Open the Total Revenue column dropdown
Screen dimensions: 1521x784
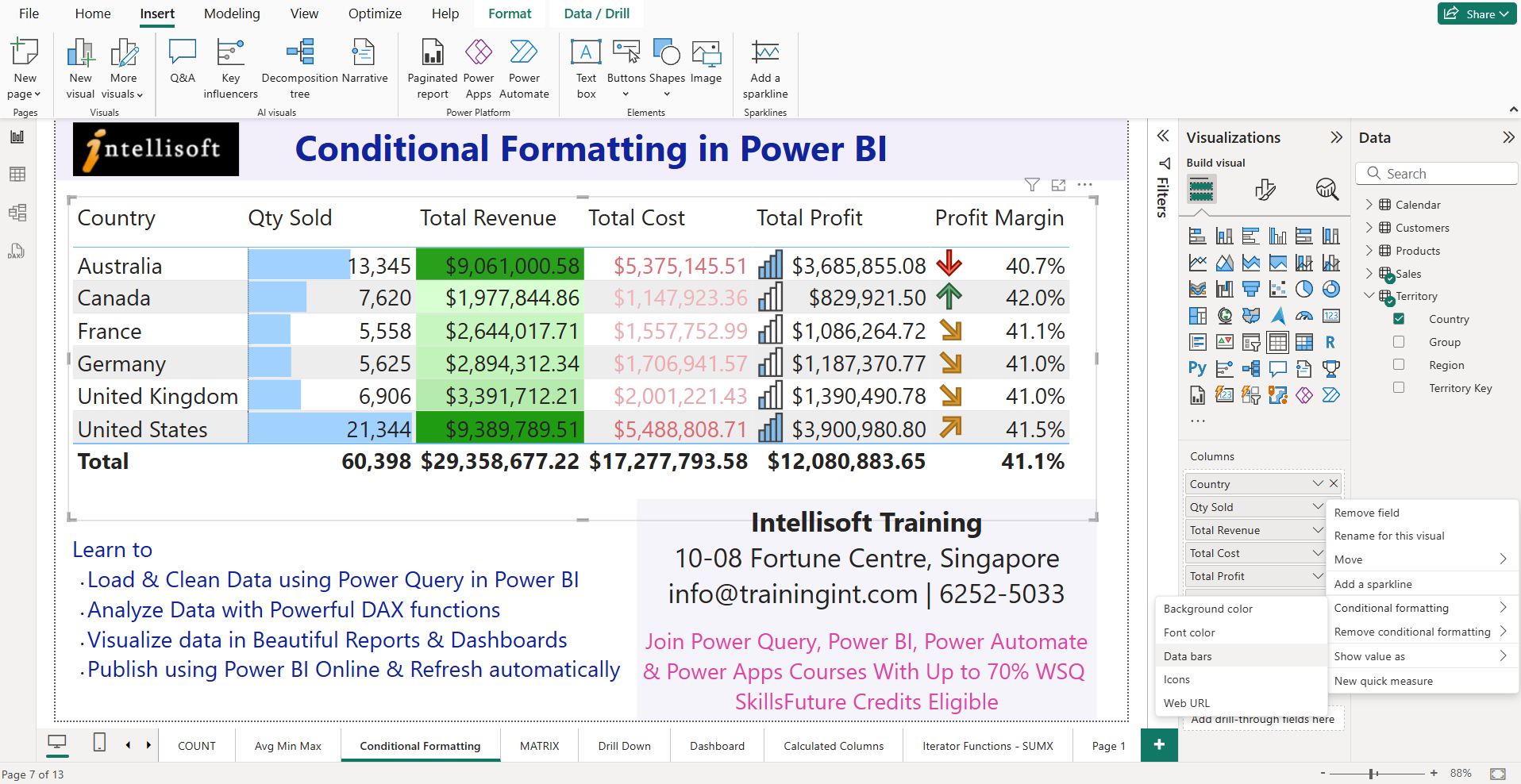pos(1318,530)
